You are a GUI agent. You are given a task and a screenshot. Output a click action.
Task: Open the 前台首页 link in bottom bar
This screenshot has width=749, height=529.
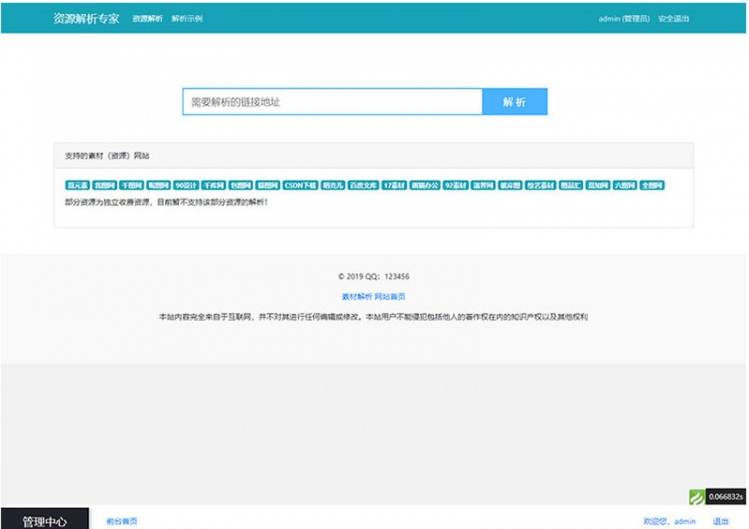(122, 521)
